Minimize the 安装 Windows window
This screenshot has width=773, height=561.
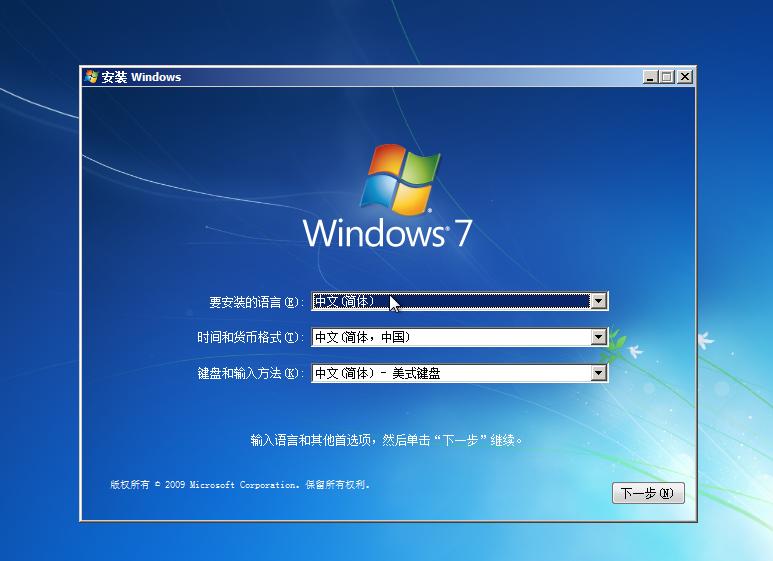click(651, 76)
